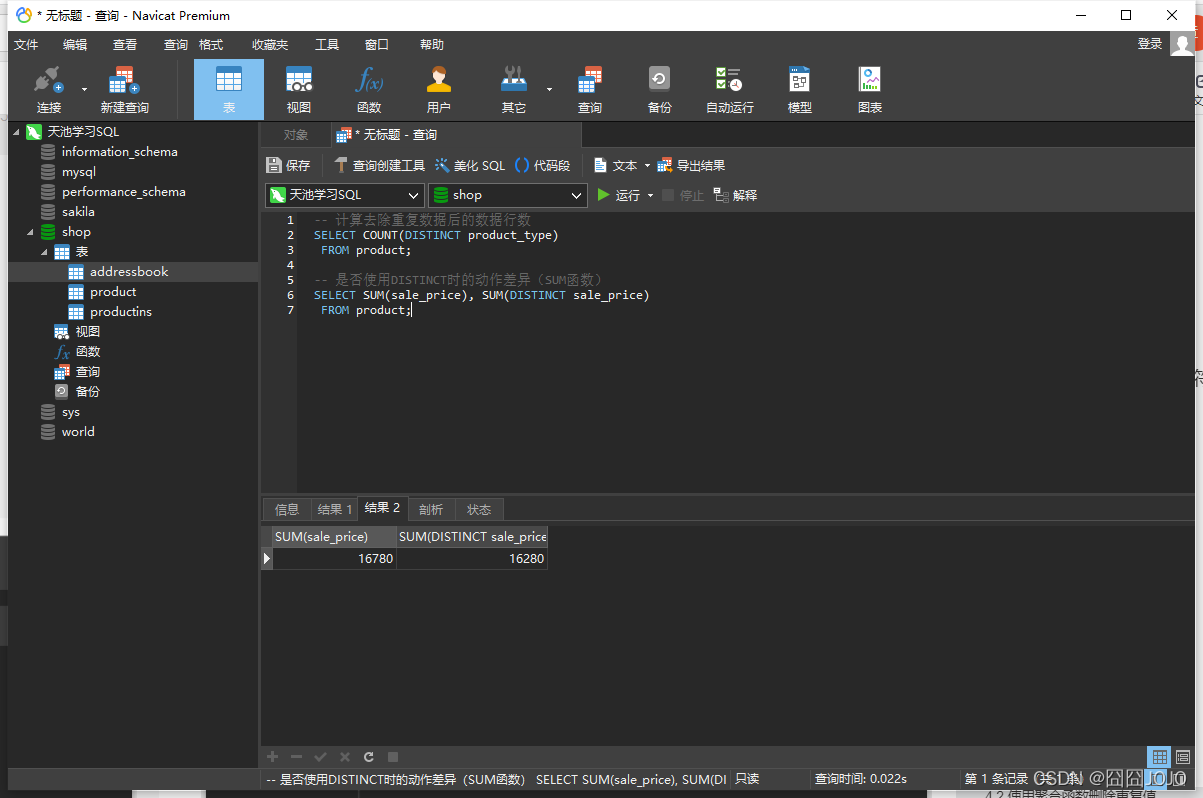Switch to the 状态 (Status) tab

[x=479, y=509]
